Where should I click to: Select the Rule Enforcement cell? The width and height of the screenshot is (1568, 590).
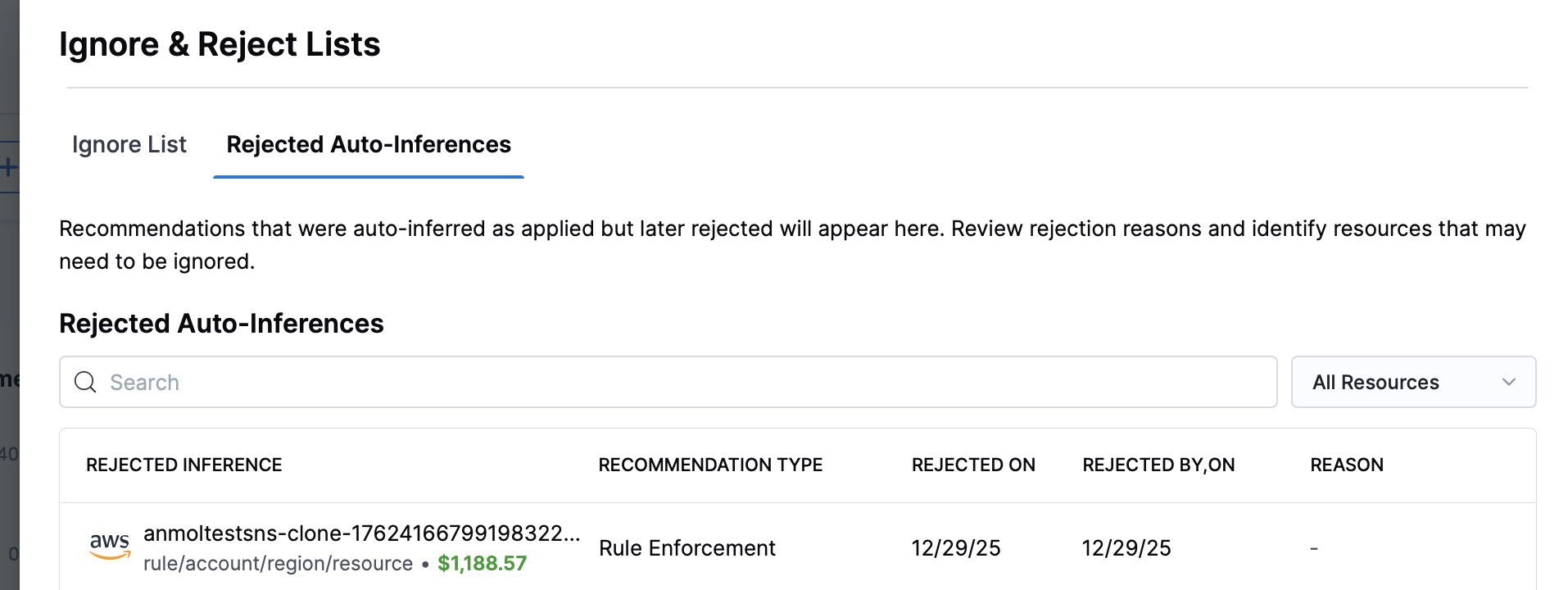coord(687,548)
